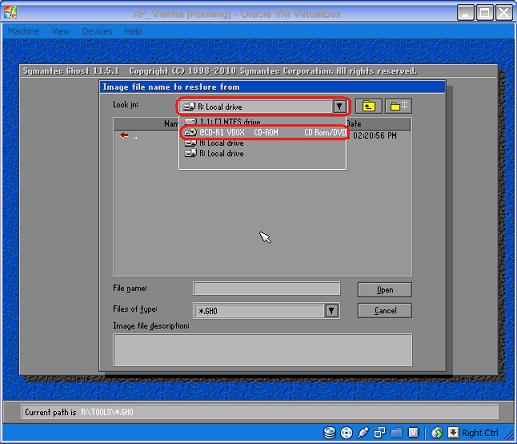Click the go up one folder icon
Screen dimensions: 517x444
pyautogui.click(x=368, y=106)
